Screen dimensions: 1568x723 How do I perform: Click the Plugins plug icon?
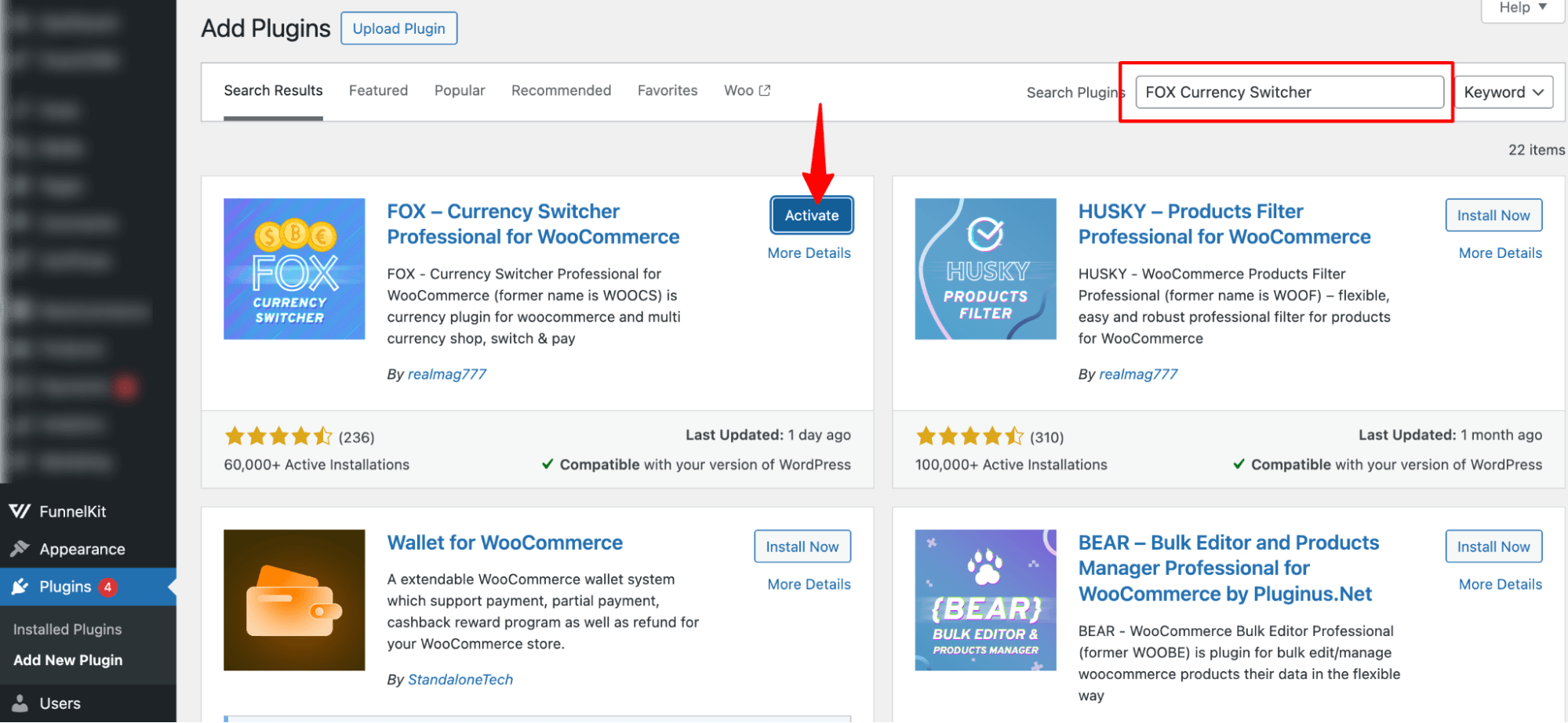[x=20, y=587]
